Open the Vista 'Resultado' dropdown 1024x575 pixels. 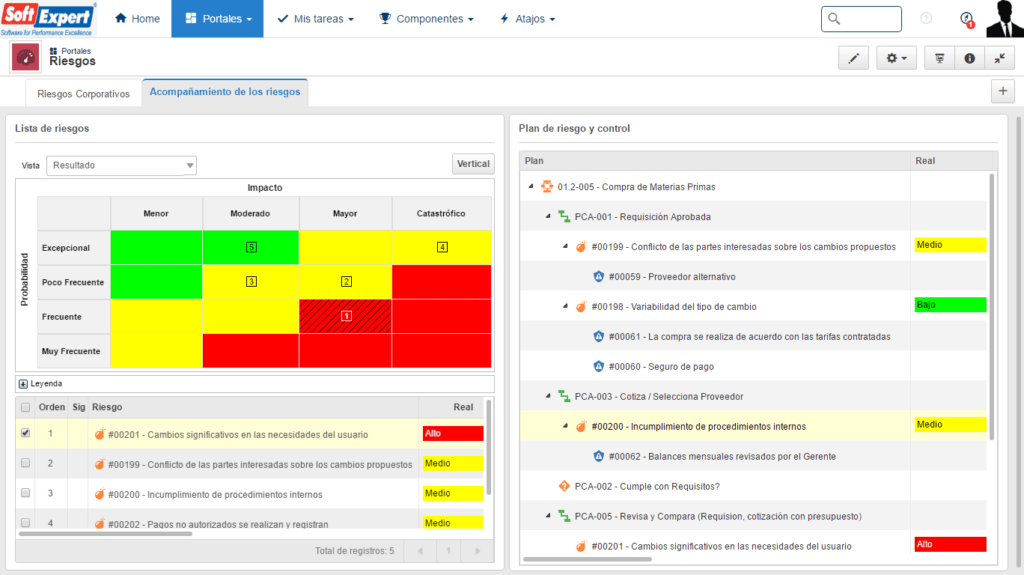pos(121,165)
